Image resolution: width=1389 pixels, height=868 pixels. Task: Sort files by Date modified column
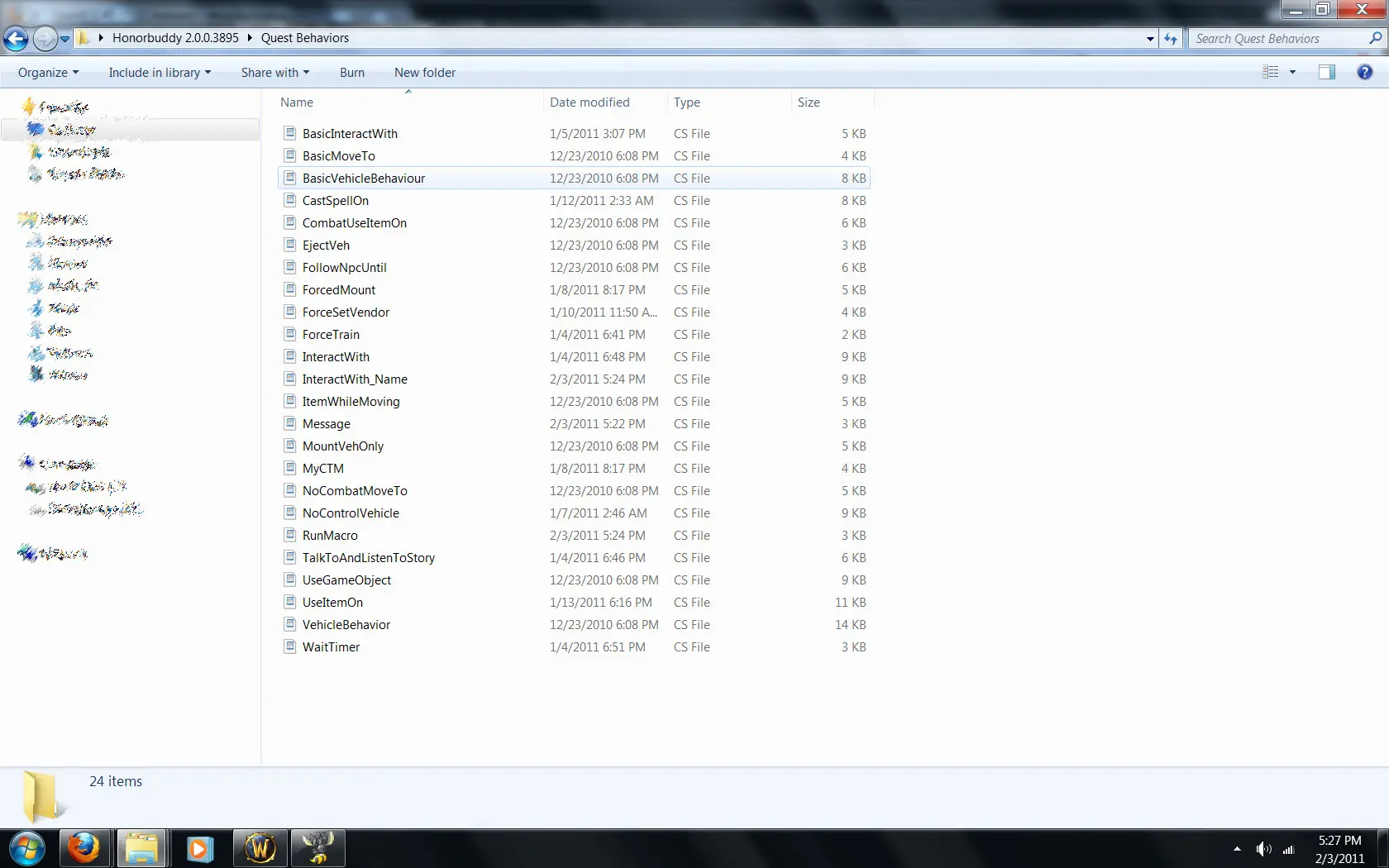coord(589,103)
